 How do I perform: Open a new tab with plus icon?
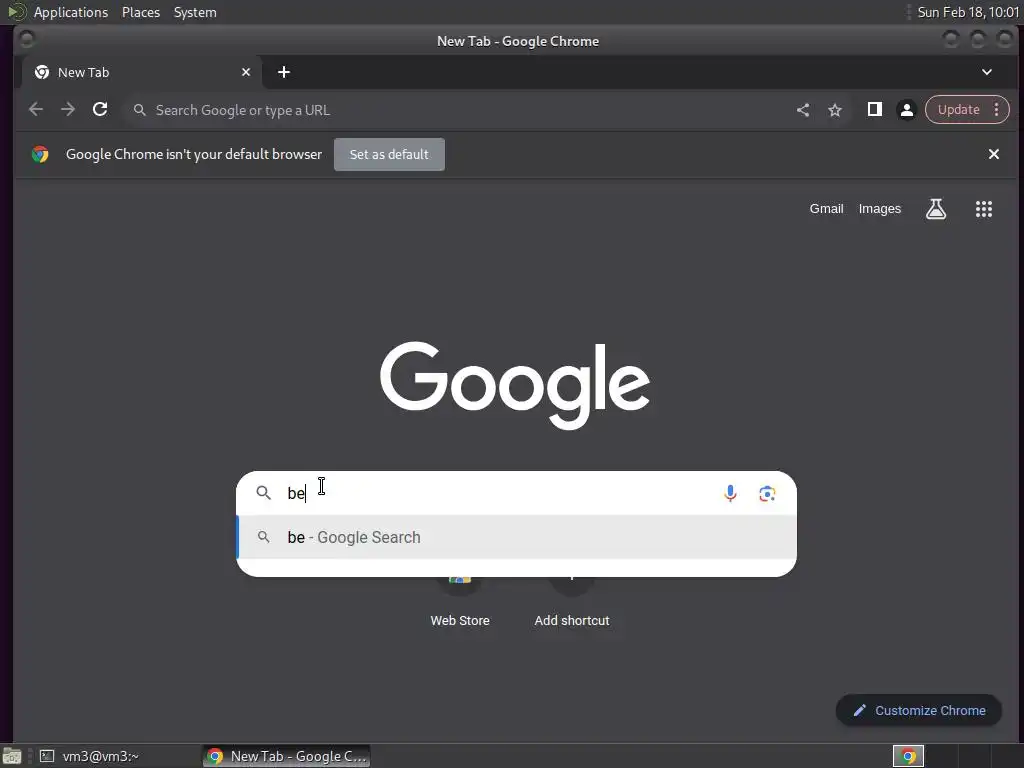[x=283, y=72]
